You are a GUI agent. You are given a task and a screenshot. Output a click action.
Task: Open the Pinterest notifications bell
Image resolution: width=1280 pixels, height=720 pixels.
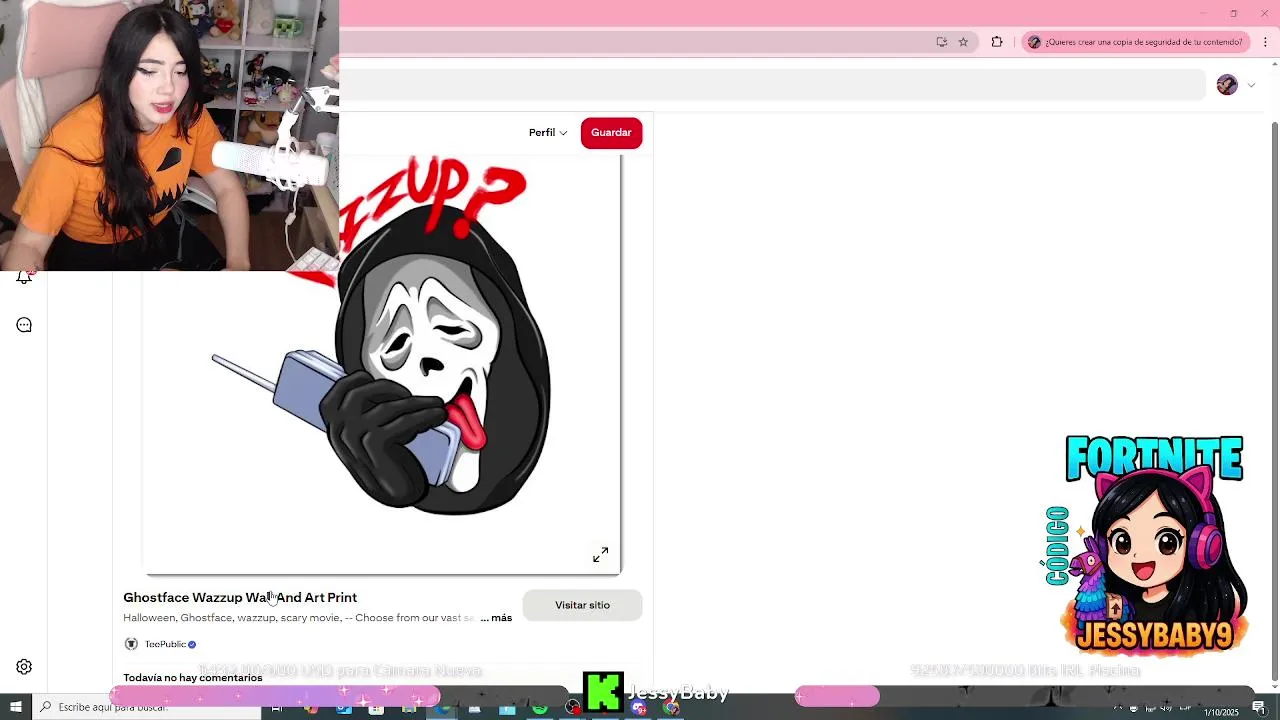pos(24,279)
